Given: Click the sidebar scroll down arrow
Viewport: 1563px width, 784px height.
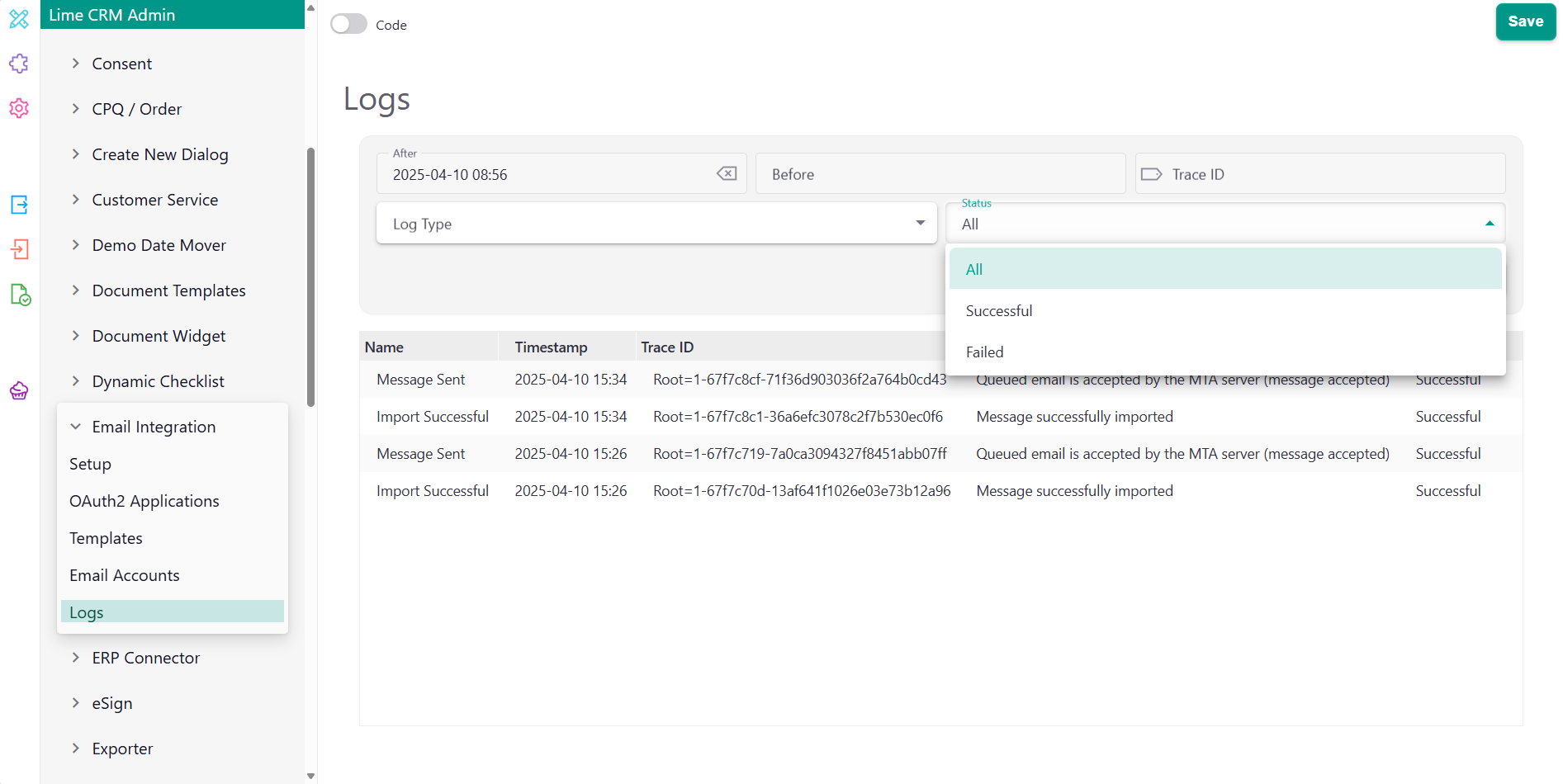Looking at the screenshot, I should pos(310,776).
